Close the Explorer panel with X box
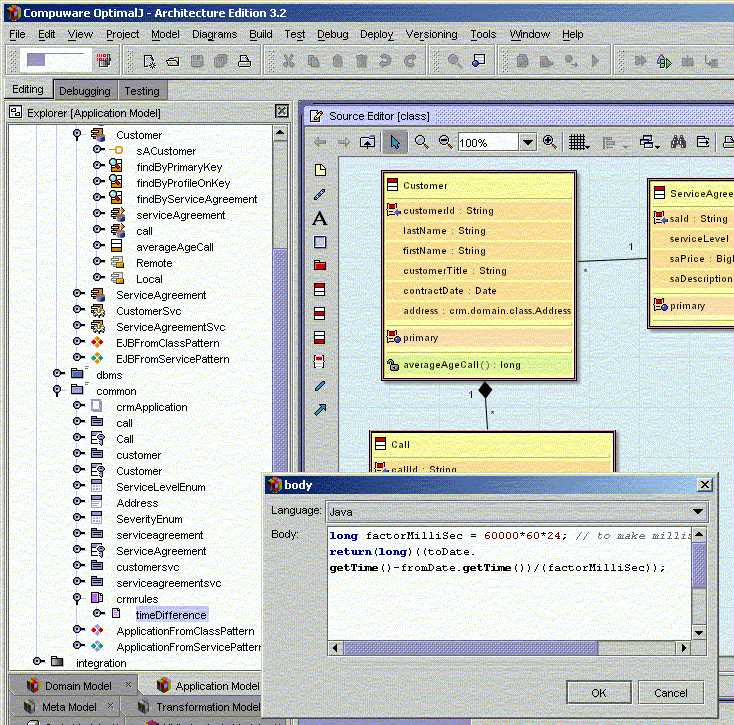 coord(281,111)
